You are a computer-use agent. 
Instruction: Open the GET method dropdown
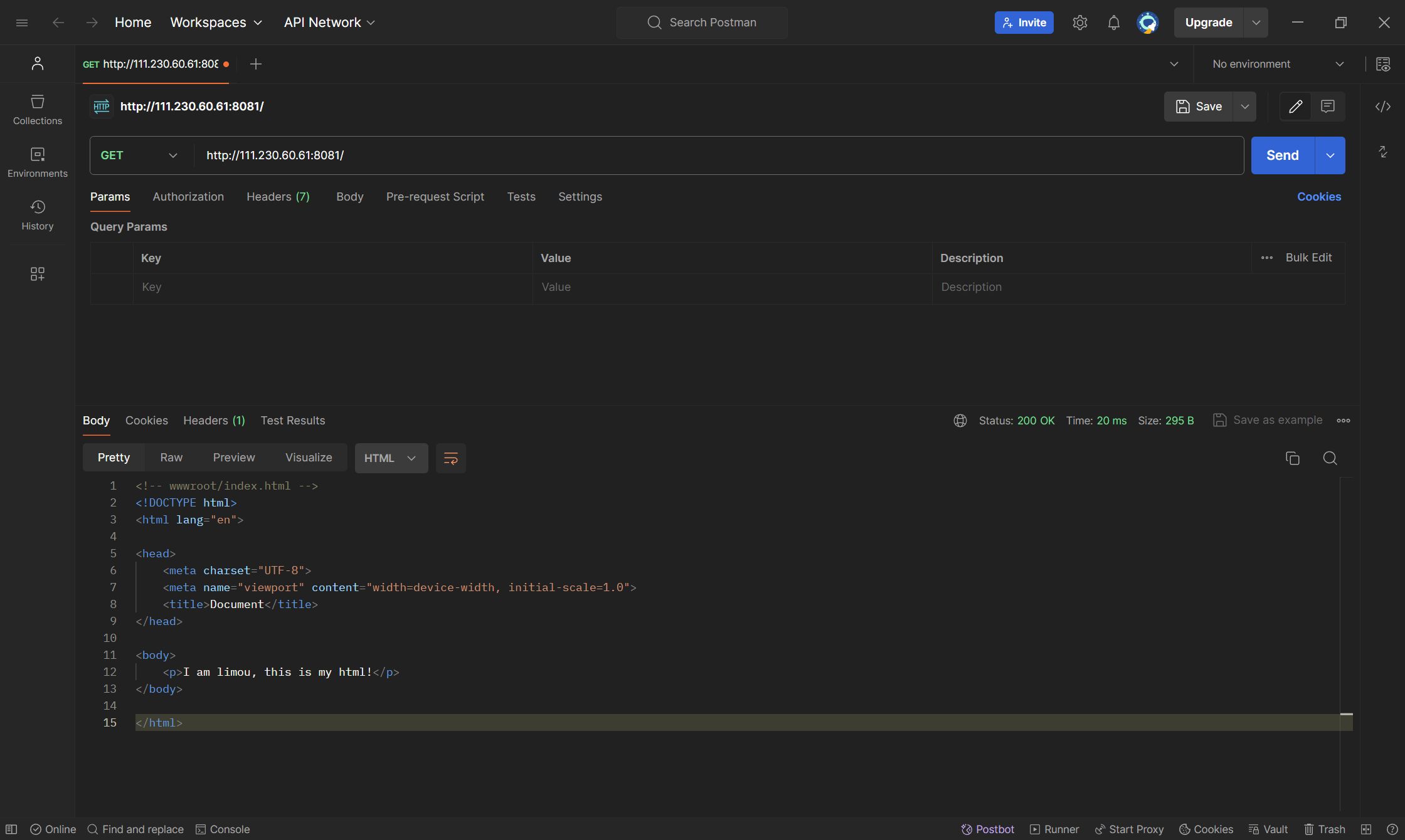tap(139, 155)
